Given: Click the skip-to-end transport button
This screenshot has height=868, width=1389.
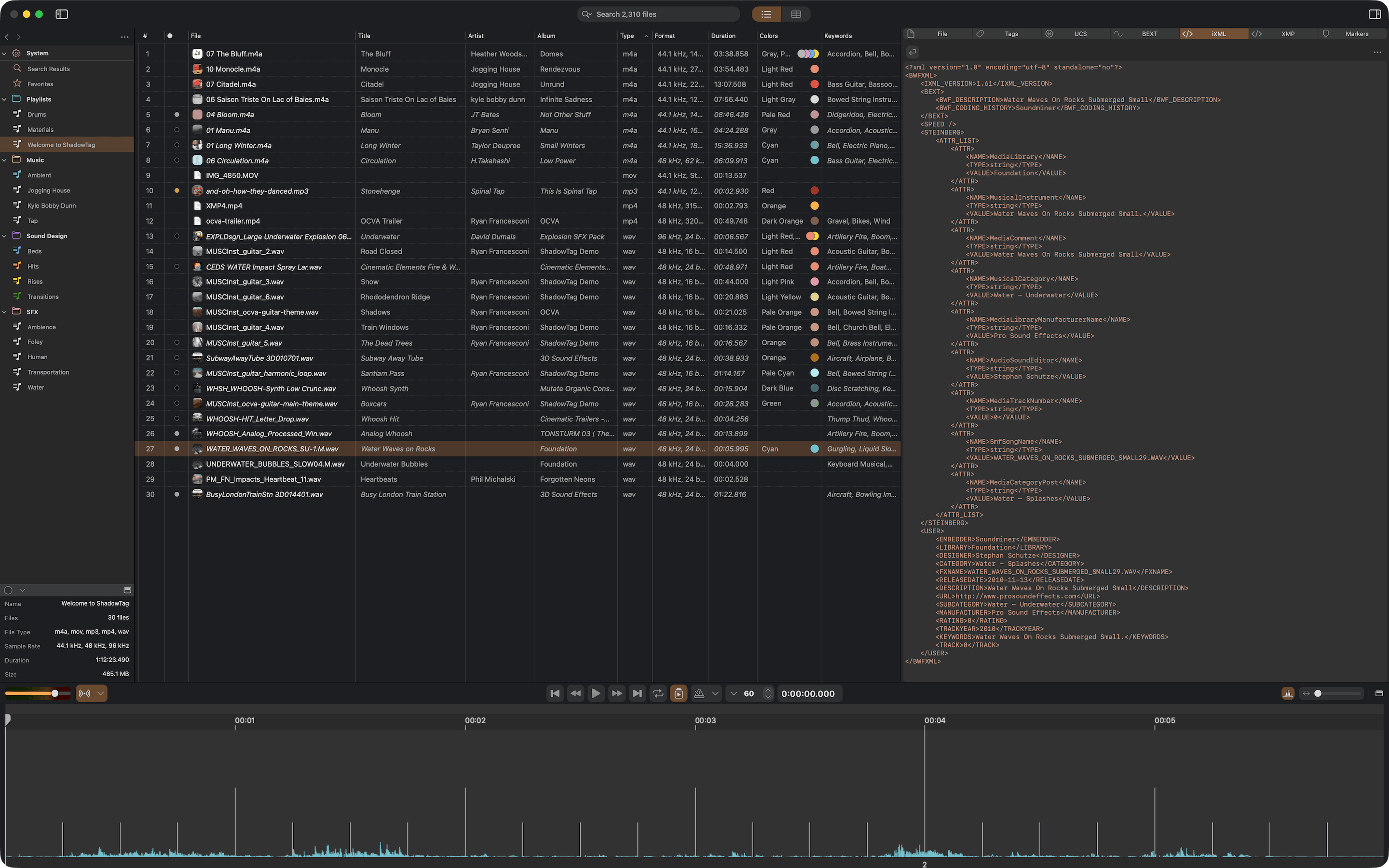Looking at the screenshot, I should 637,693.
